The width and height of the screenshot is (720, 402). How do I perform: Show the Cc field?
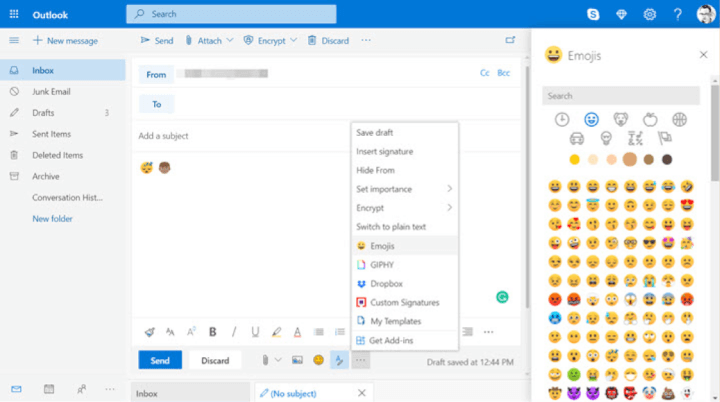pyautogui.click(x=484, y=73)
